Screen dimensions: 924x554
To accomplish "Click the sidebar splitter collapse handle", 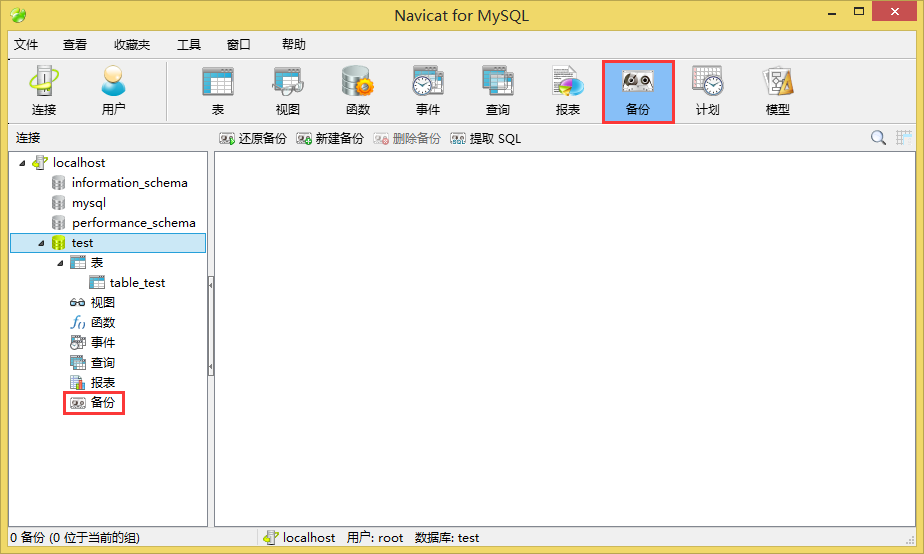I will pyautogui.click(x=211, y=326).
